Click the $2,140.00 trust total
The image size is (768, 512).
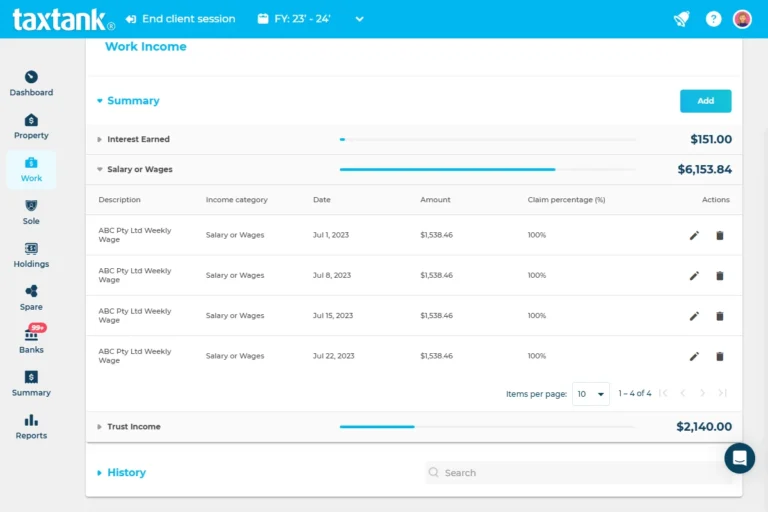coord(704,427)
